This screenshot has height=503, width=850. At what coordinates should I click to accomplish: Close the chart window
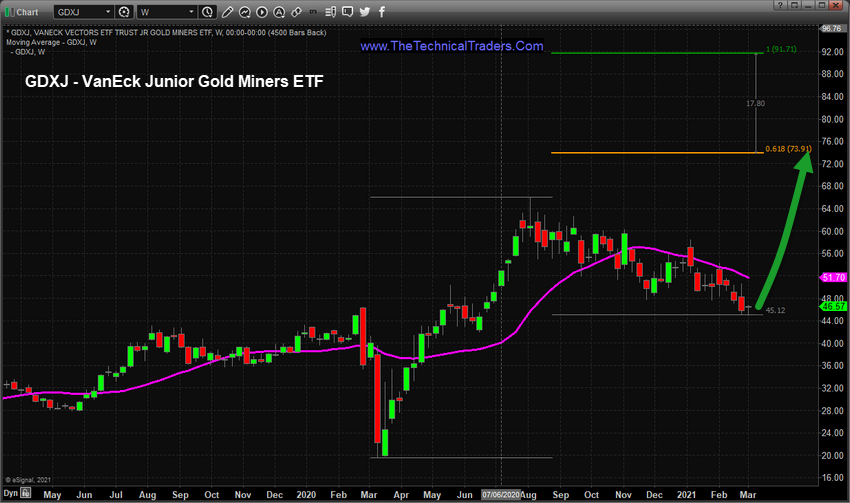pos(838,5)
